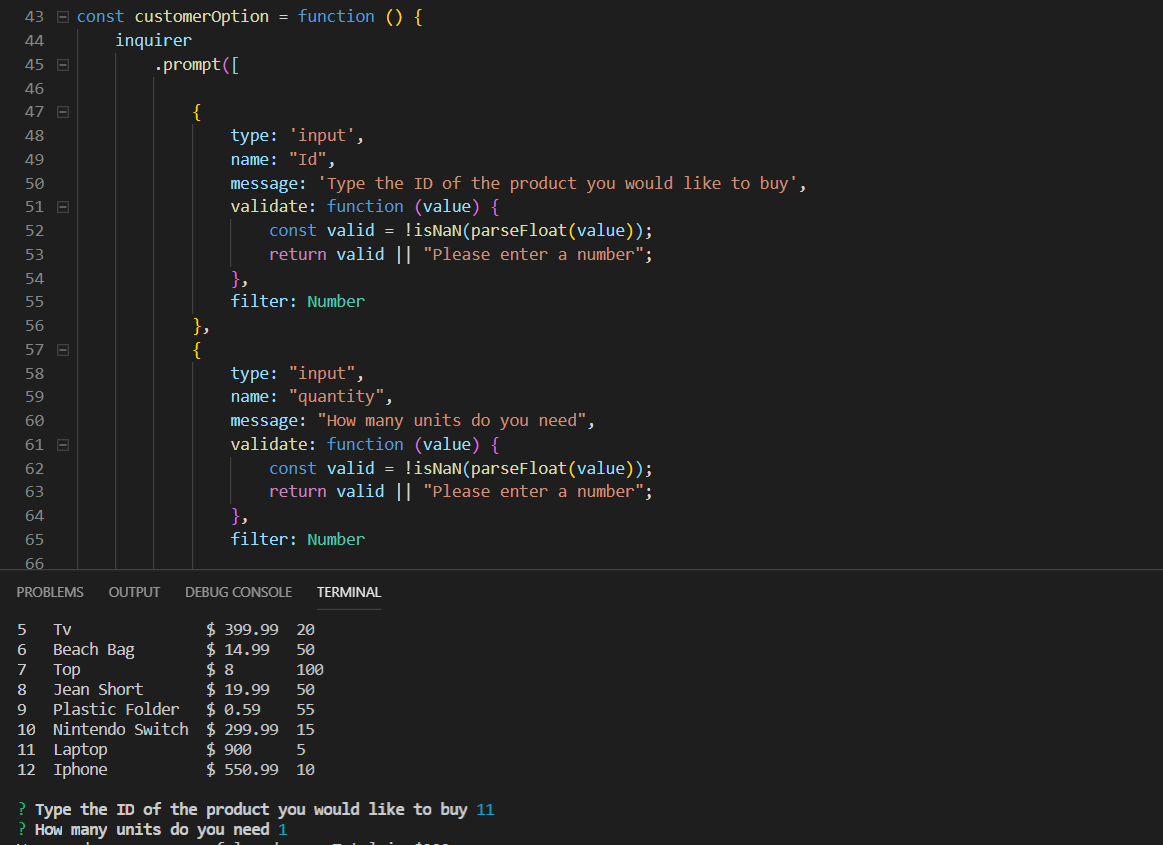Fold the validate function at line 51
Image resolution: width=1163 pixels, height=845 pixels.
pos(63,207)
